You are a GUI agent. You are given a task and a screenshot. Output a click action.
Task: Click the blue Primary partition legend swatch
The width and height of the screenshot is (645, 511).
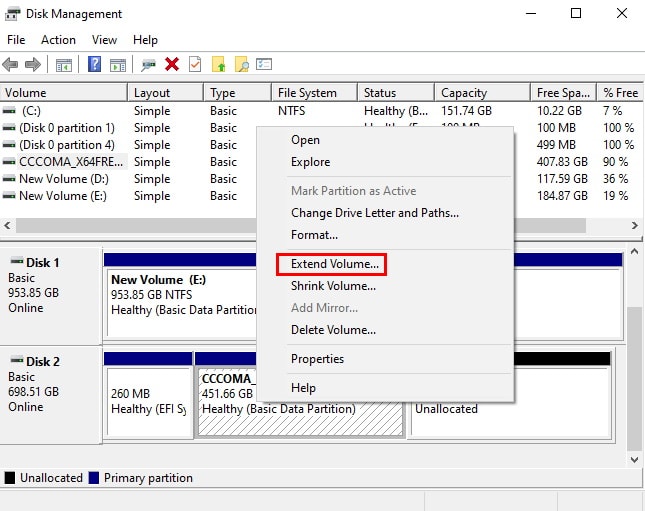[94, 478]
